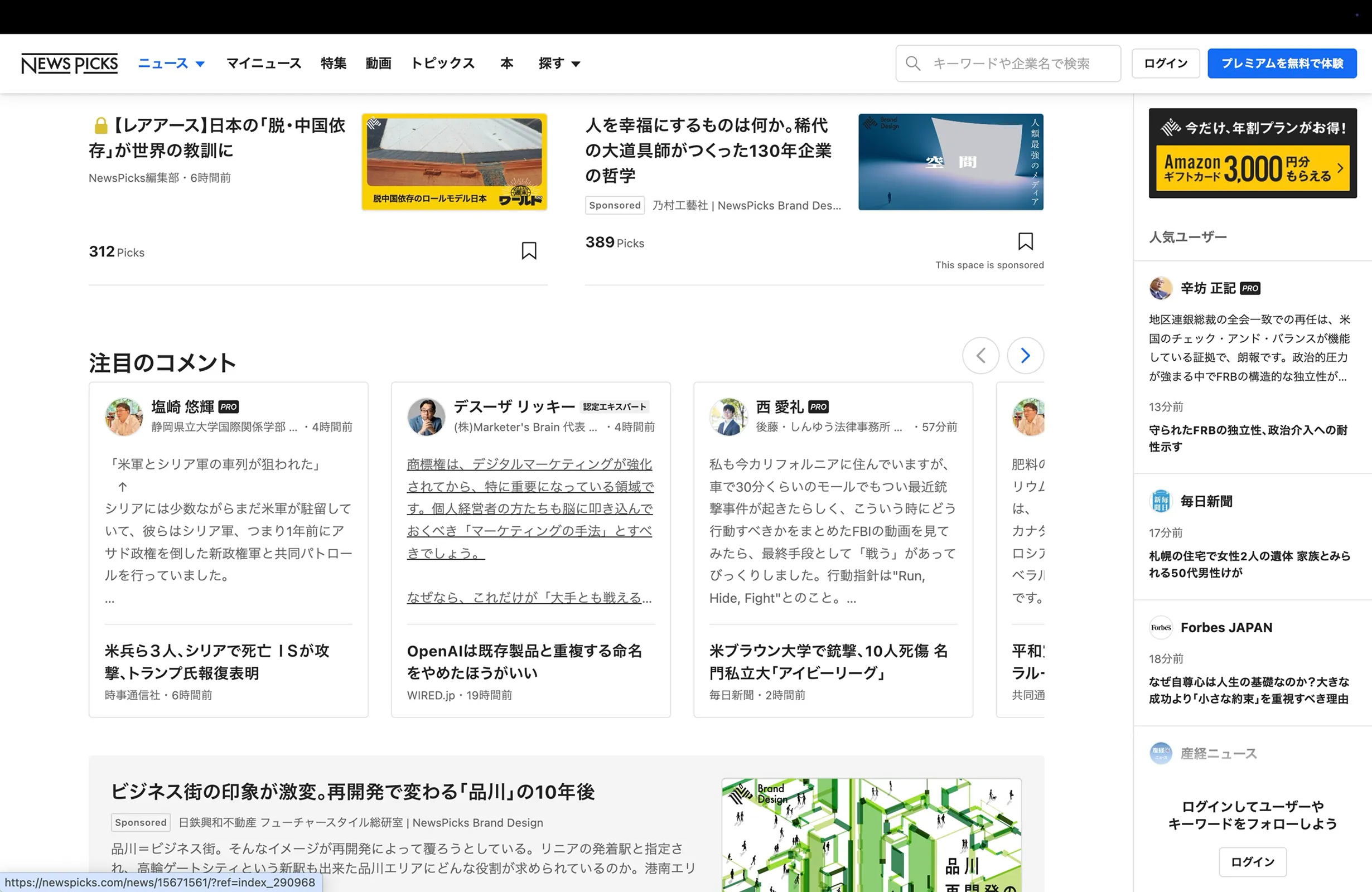1372x892 pixels.
Task: Click the search magnifier icon
Action: tap(912, 64)
